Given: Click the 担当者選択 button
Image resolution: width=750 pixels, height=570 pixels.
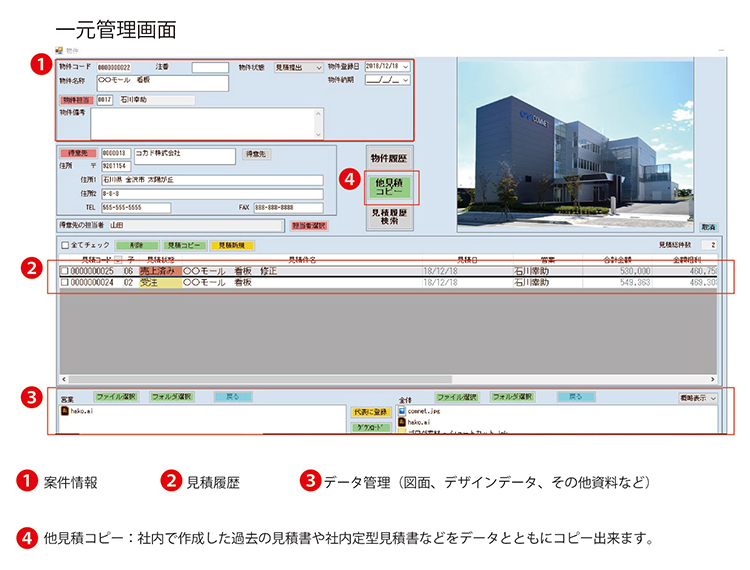Looking at the screenshot, I should 309,225.
